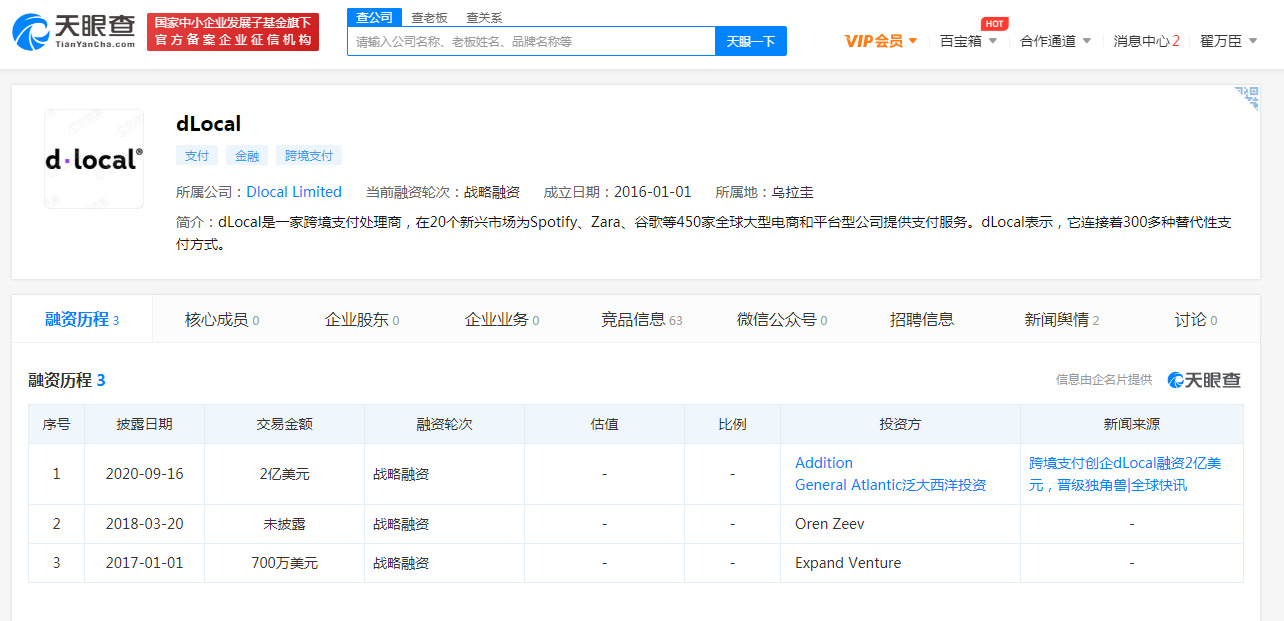Click the Oren Zeev investor cell

pos(900,524)
